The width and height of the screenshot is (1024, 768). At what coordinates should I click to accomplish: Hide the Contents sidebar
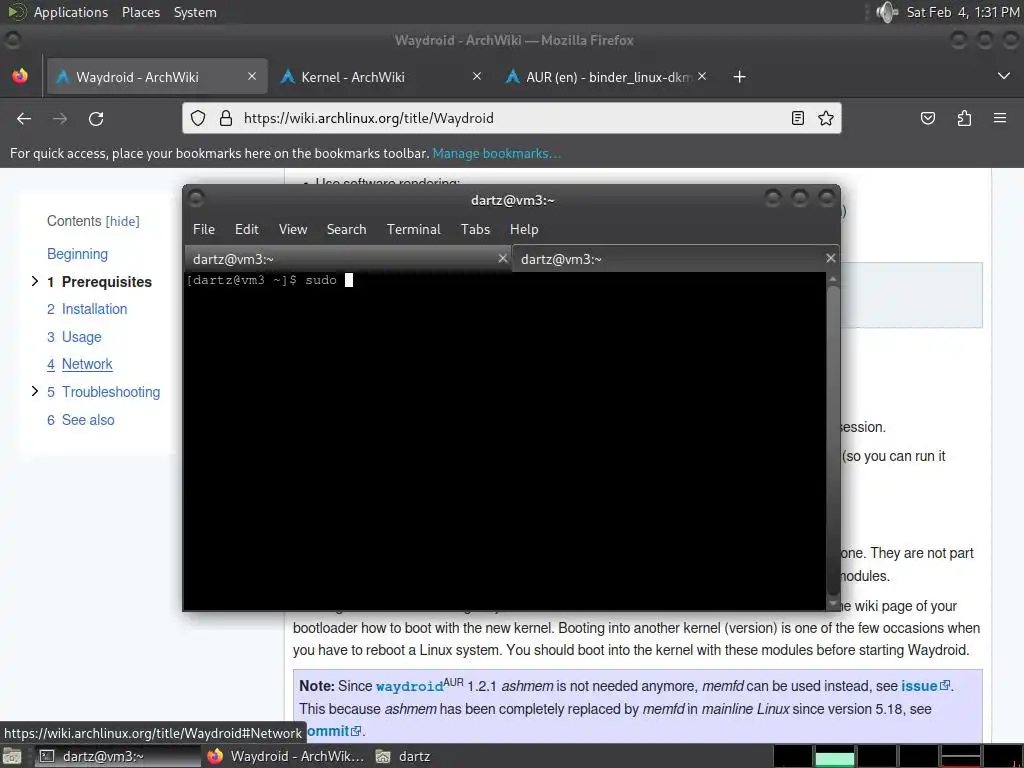[x=123, y=221]
